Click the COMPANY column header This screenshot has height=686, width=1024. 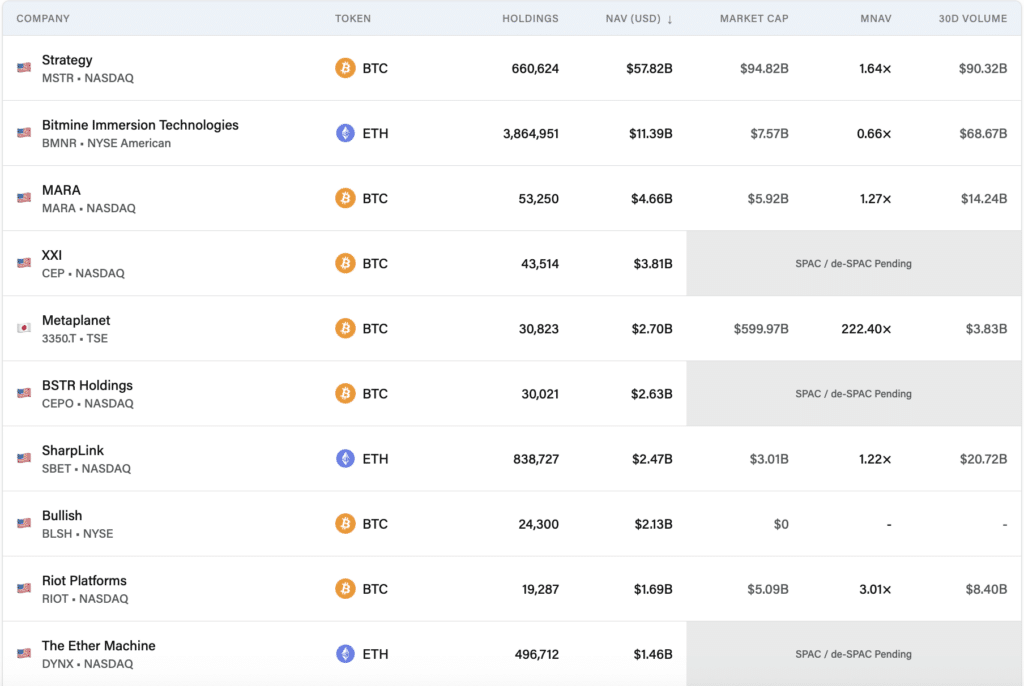pyautogui.click(x=43, y=18)
